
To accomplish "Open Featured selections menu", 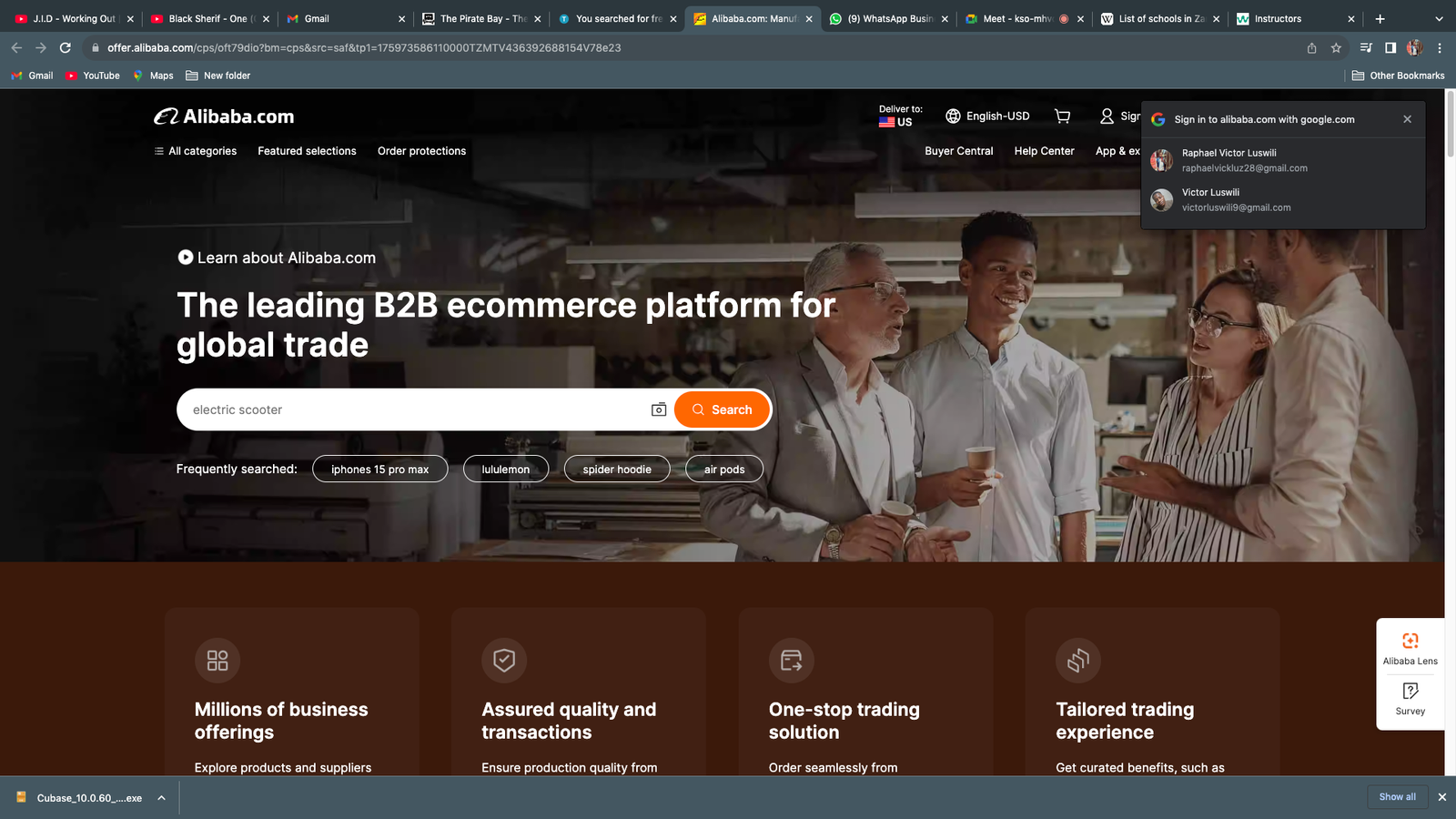I will pos(307,151).
